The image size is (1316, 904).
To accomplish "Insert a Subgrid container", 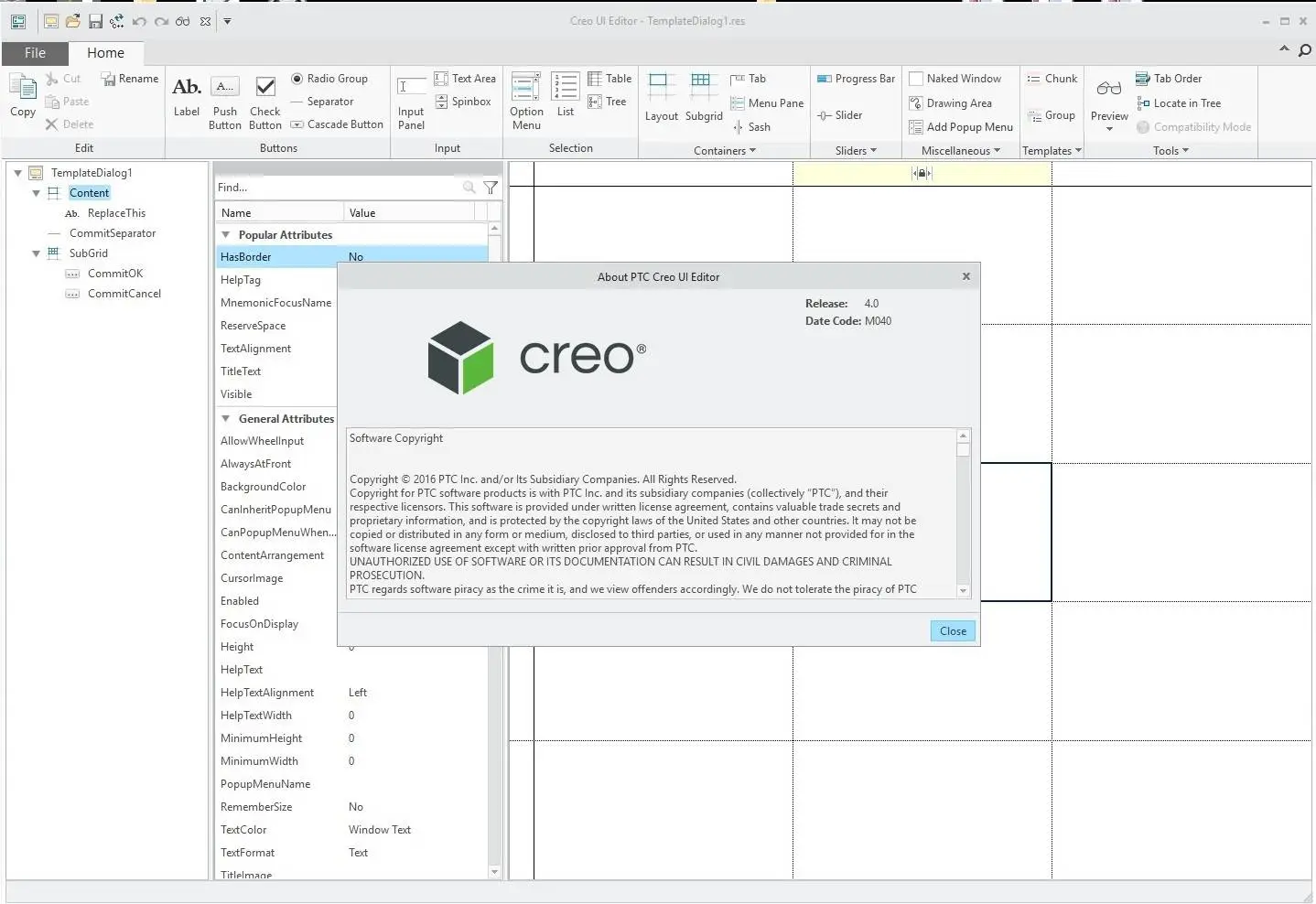I will [x=704, y=97].
